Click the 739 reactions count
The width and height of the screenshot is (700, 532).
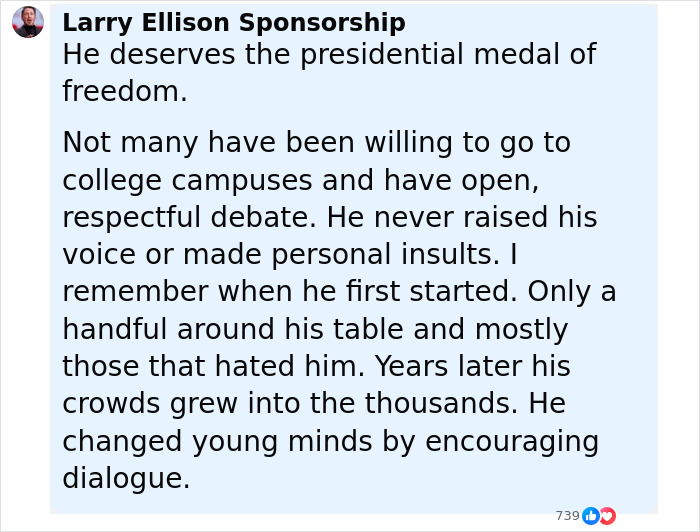pos(567,516)
